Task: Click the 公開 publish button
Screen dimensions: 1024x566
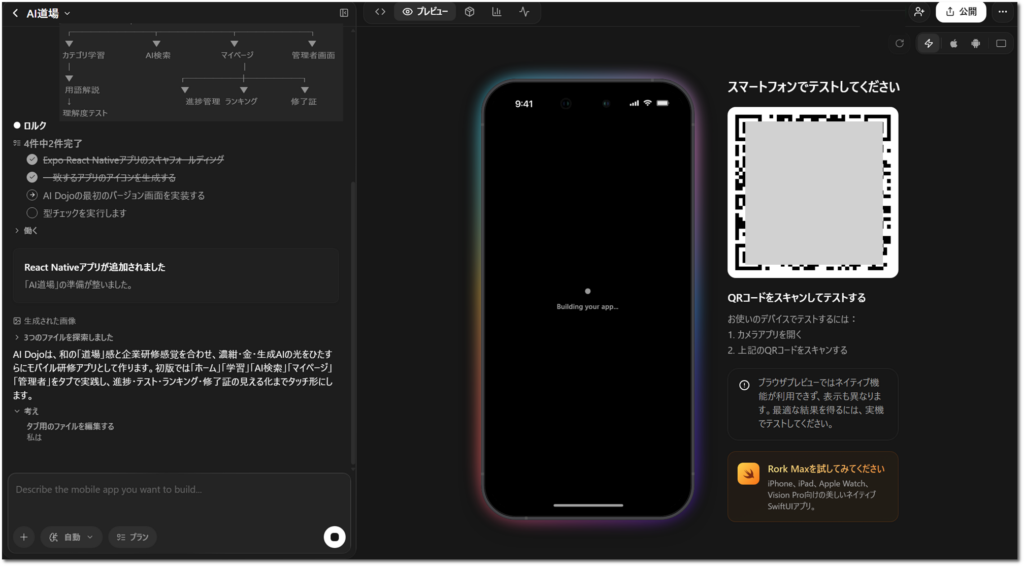Action: pyautogui.click(x=960, y=12)
